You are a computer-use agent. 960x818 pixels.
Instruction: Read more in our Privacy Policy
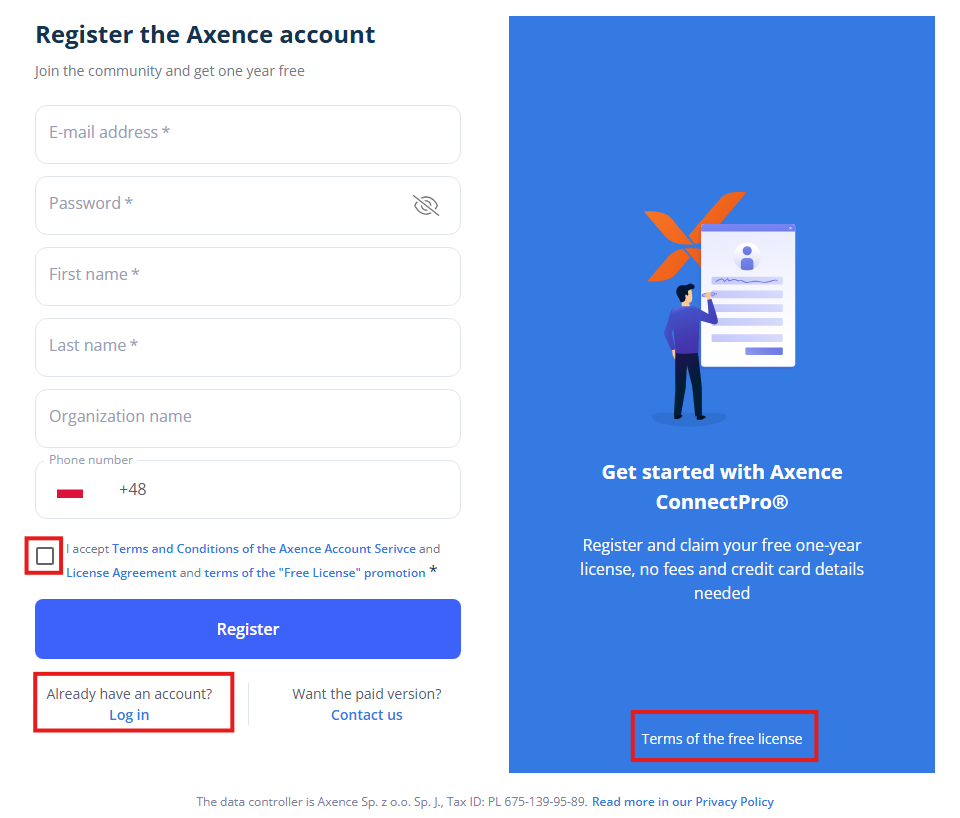[x=683, y=802]
